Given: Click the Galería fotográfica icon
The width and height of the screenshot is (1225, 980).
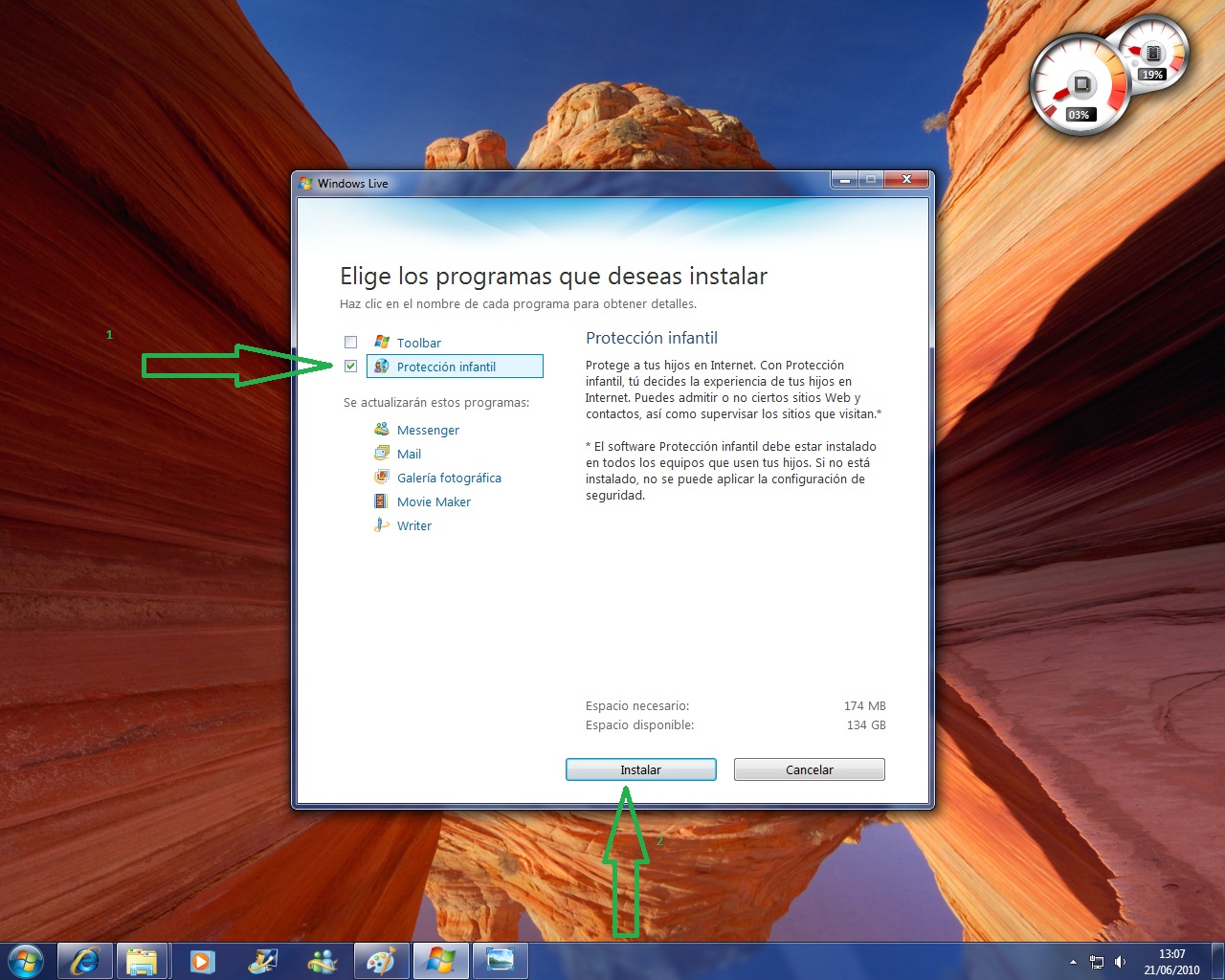Looking at the screenshot, I should click(382, 477).
